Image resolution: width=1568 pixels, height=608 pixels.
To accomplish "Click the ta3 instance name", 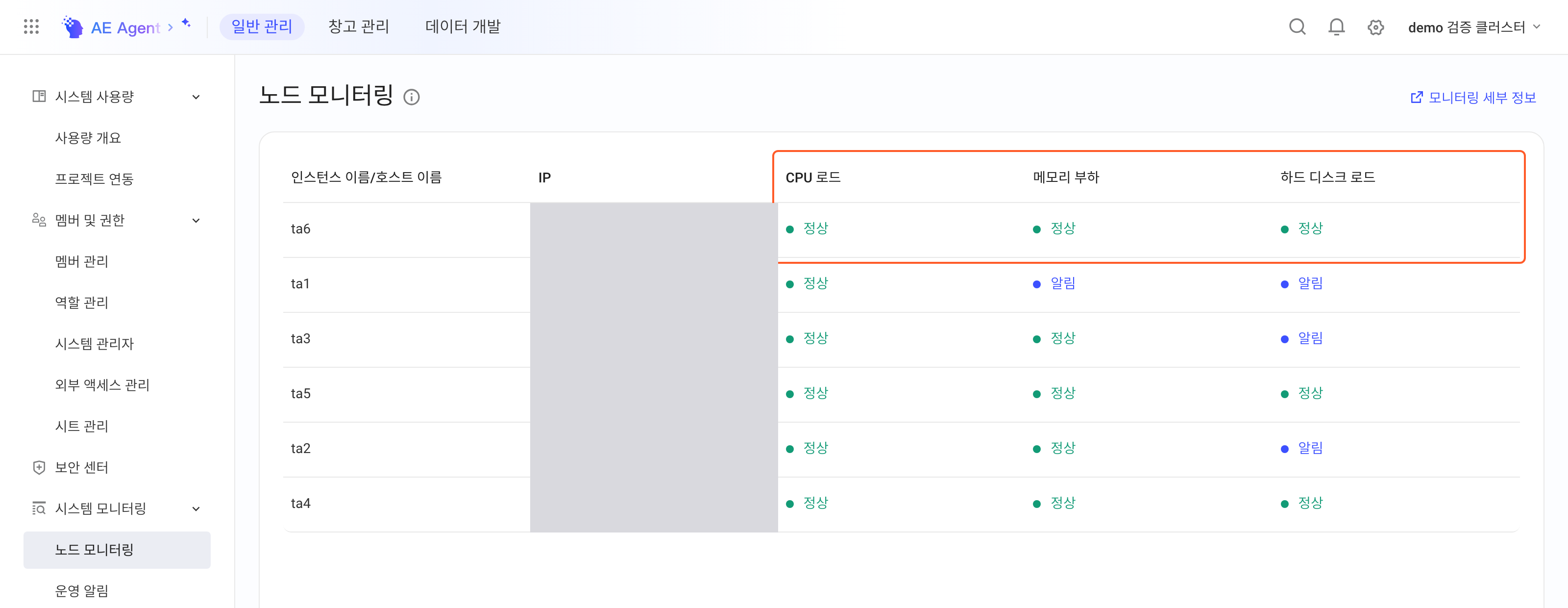I will pyautogui.click(x=301, y=339).
